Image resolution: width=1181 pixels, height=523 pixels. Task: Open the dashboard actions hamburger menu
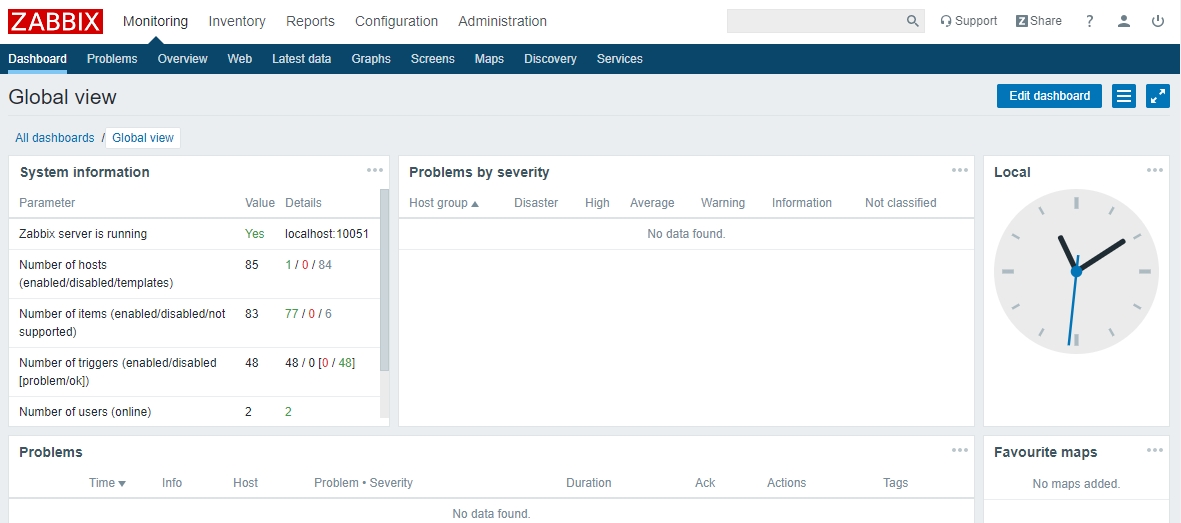point(1124,96)
